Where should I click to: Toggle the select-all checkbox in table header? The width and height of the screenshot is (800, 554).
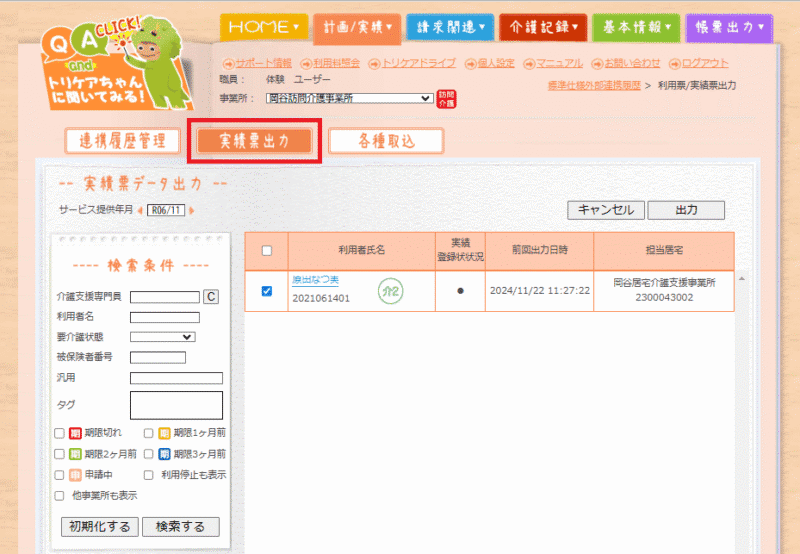(x=266, y=250)
